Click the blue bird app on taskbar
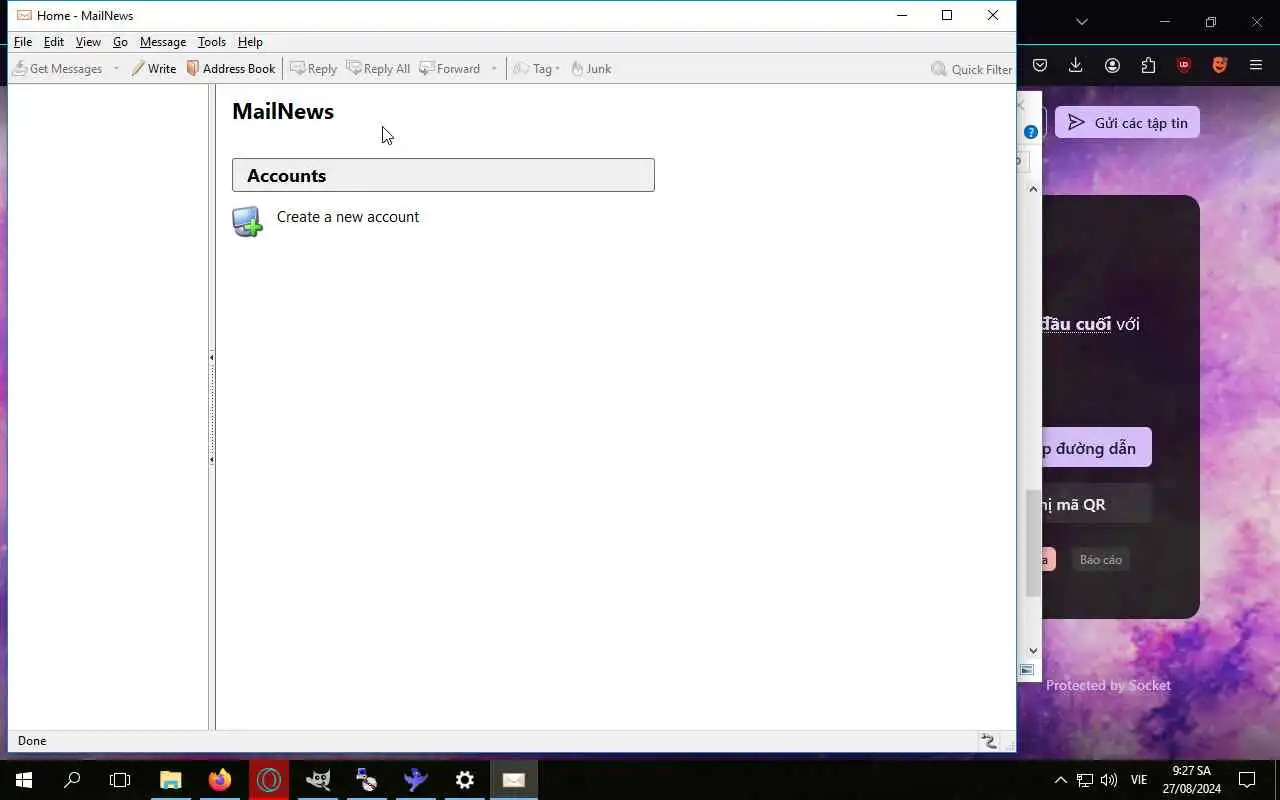The height and width of the screenshot is (800, 1280). coord(416,780)
